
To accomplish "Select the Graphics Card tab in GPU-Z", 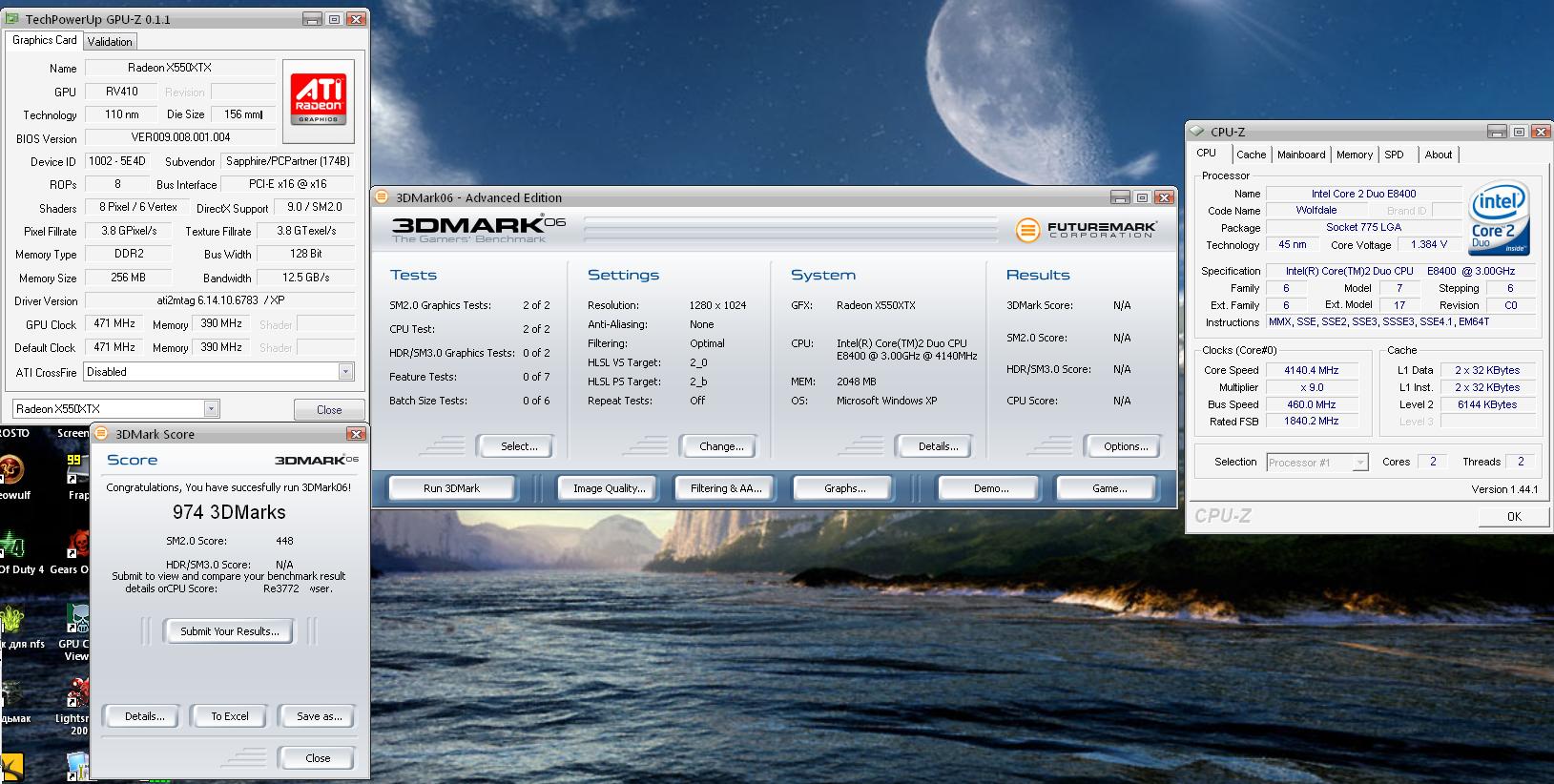I will tap(44, 40).
